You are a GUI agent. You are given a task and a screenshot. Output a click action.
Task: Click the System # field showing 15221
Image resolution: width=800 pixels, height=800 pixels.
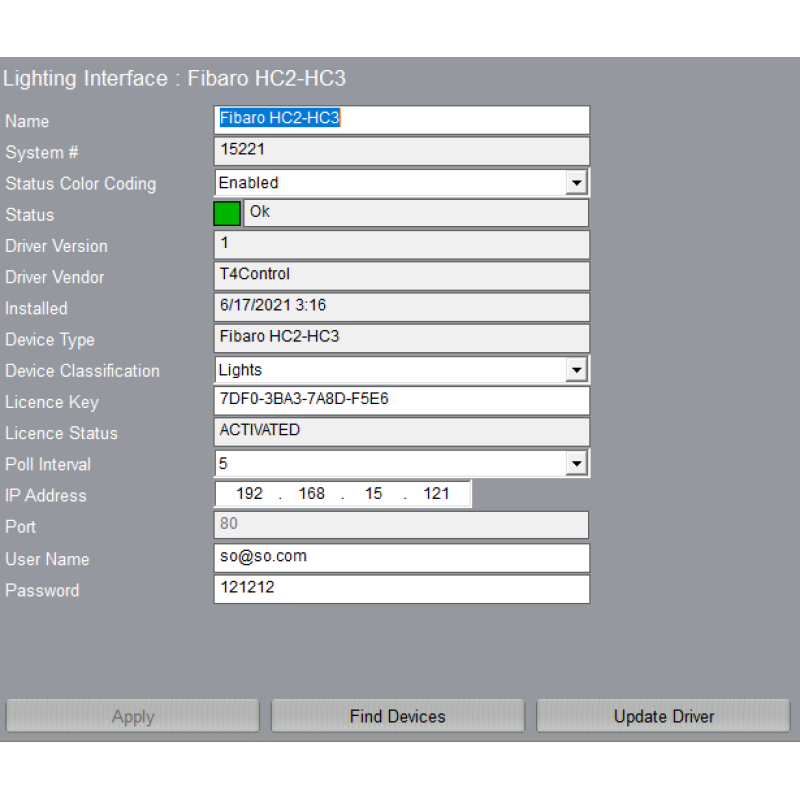(x=402, y=151)
